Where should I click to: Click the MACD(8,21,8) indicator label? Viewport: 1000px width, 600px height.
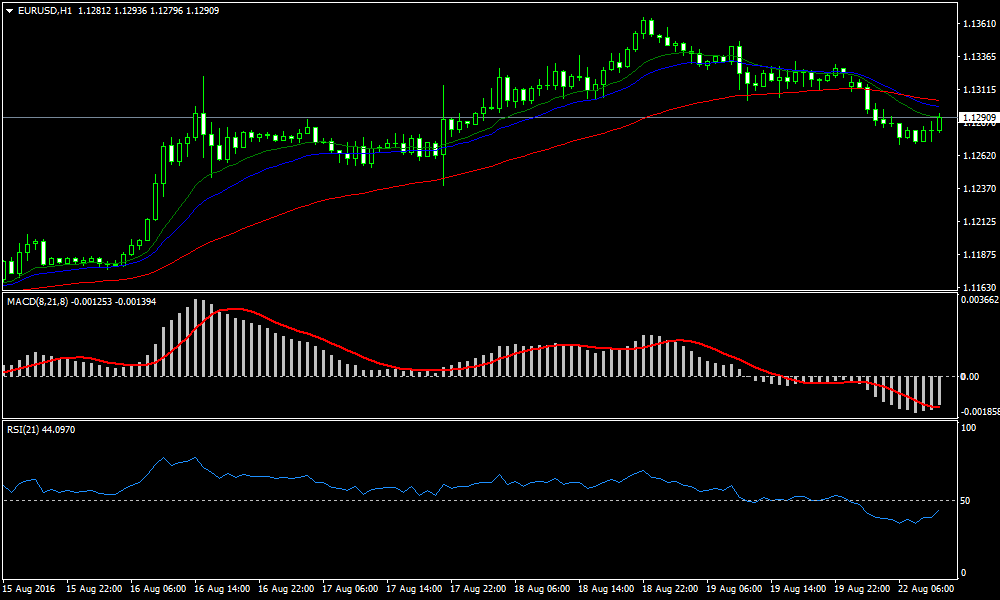[38, 301]
